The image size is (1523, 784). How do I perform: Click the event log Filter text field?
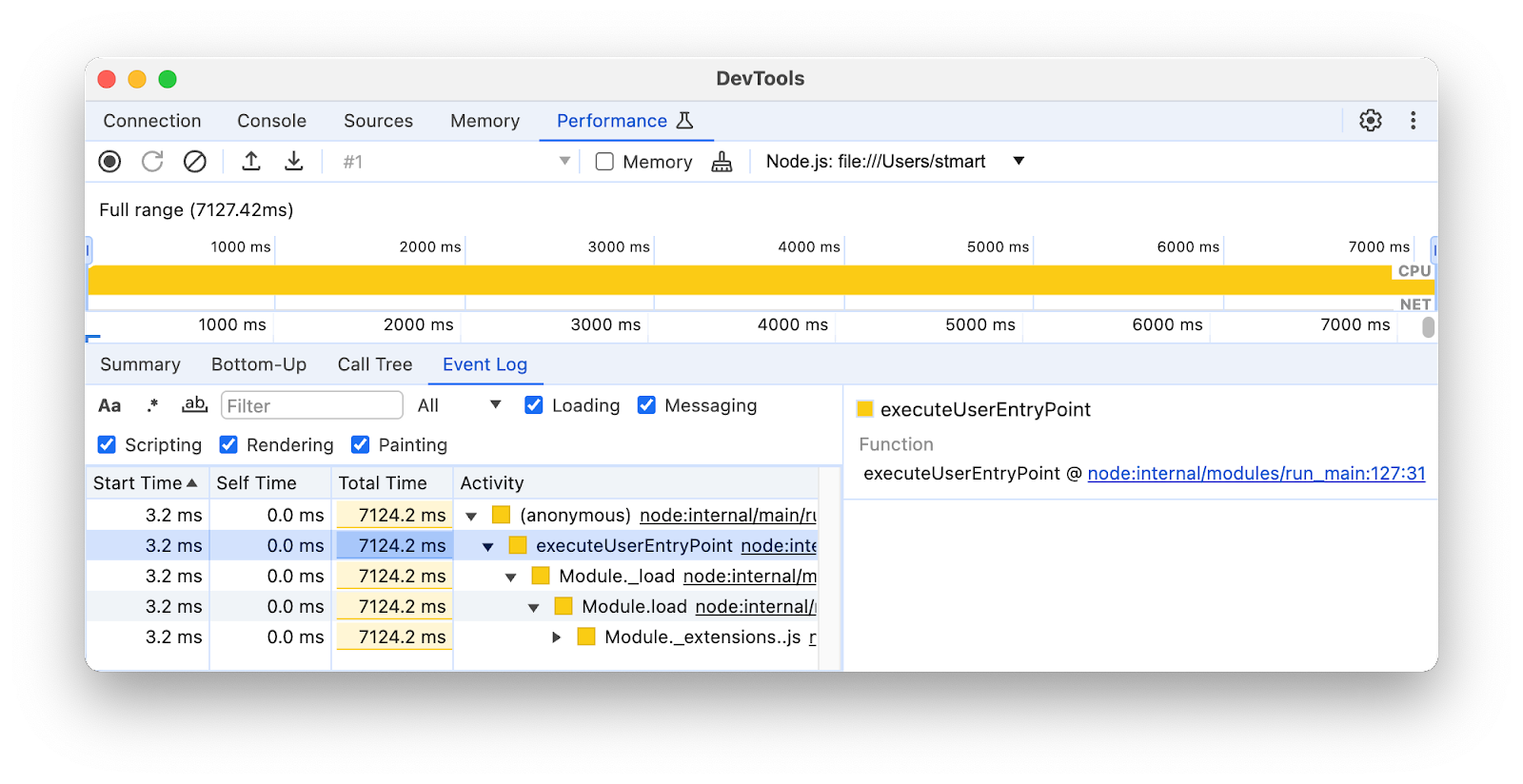(312, 406)
